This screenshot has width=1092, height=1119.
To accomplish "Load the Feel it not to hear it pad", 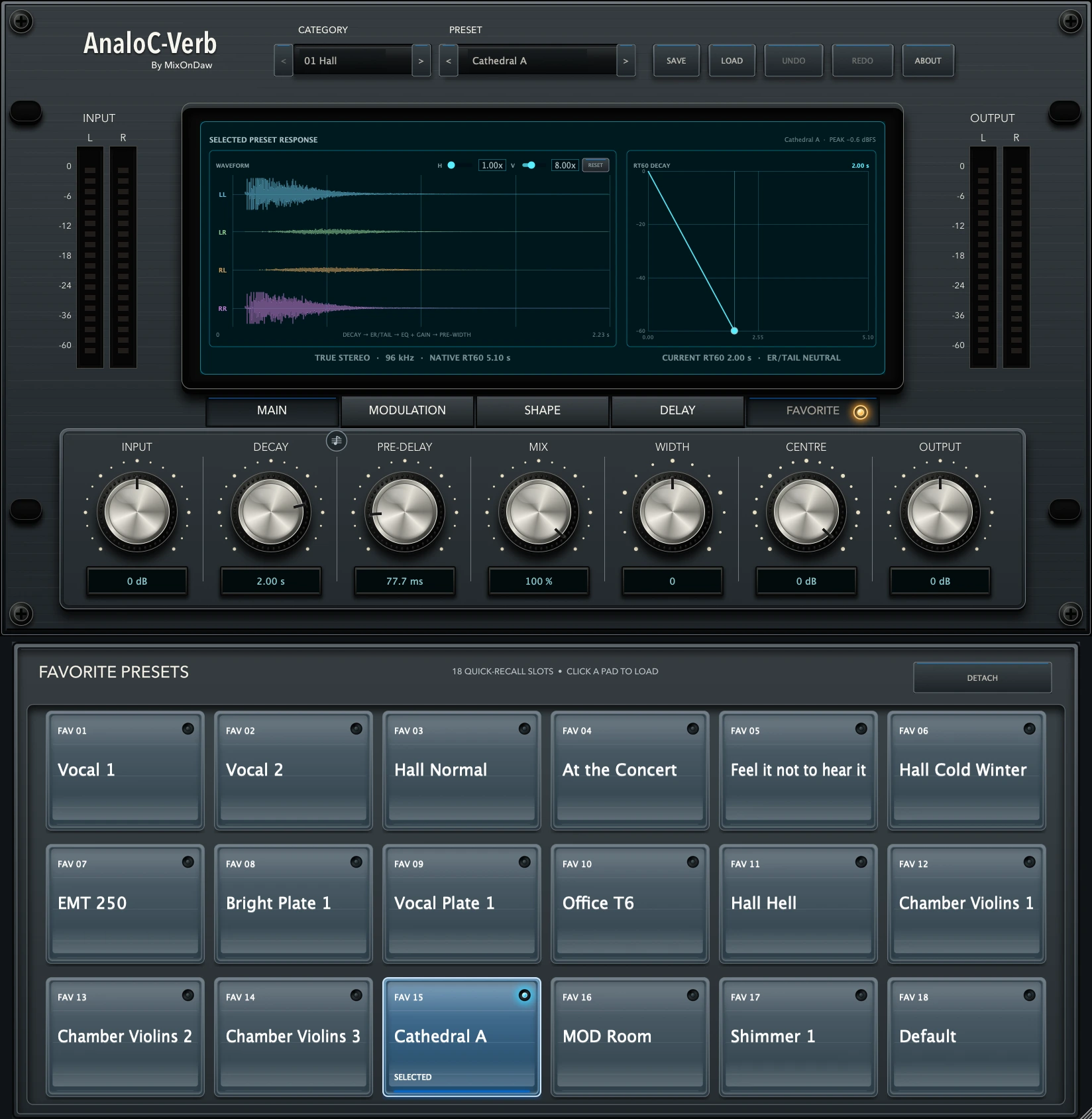I will [798, 770].
